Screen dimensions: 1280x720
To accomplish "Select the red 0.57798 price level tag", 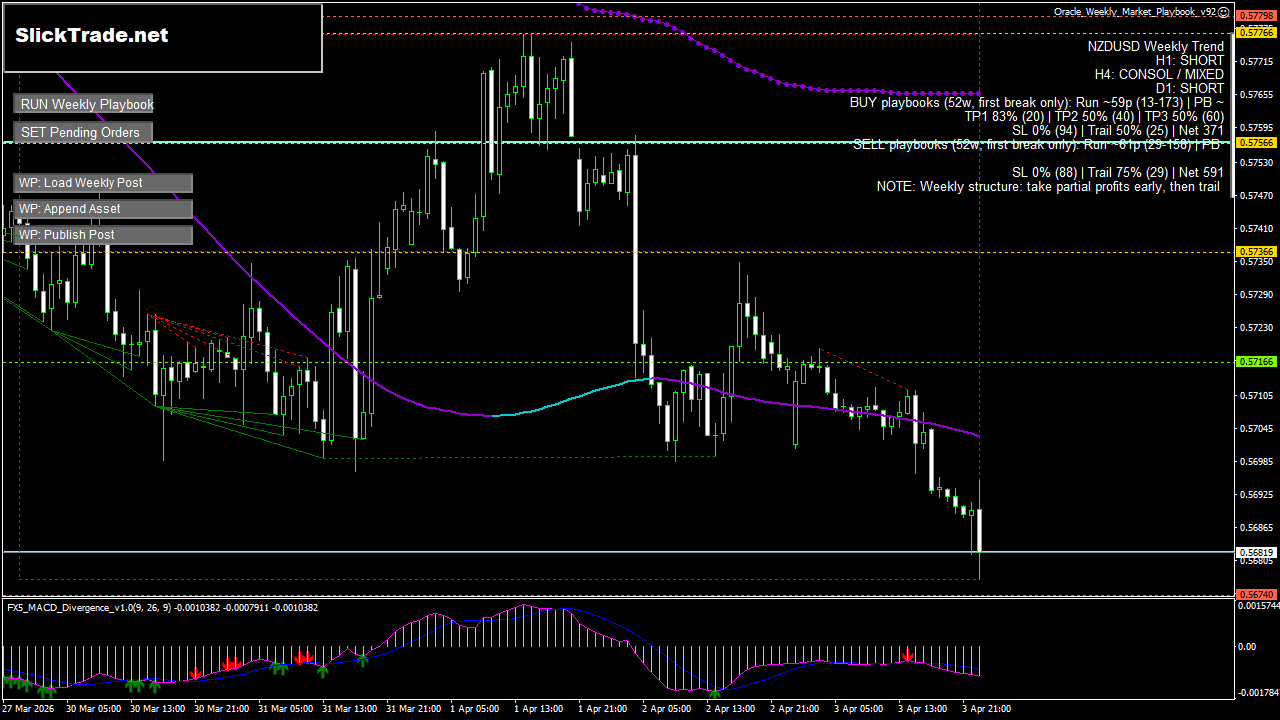I will coord(1256,16).
